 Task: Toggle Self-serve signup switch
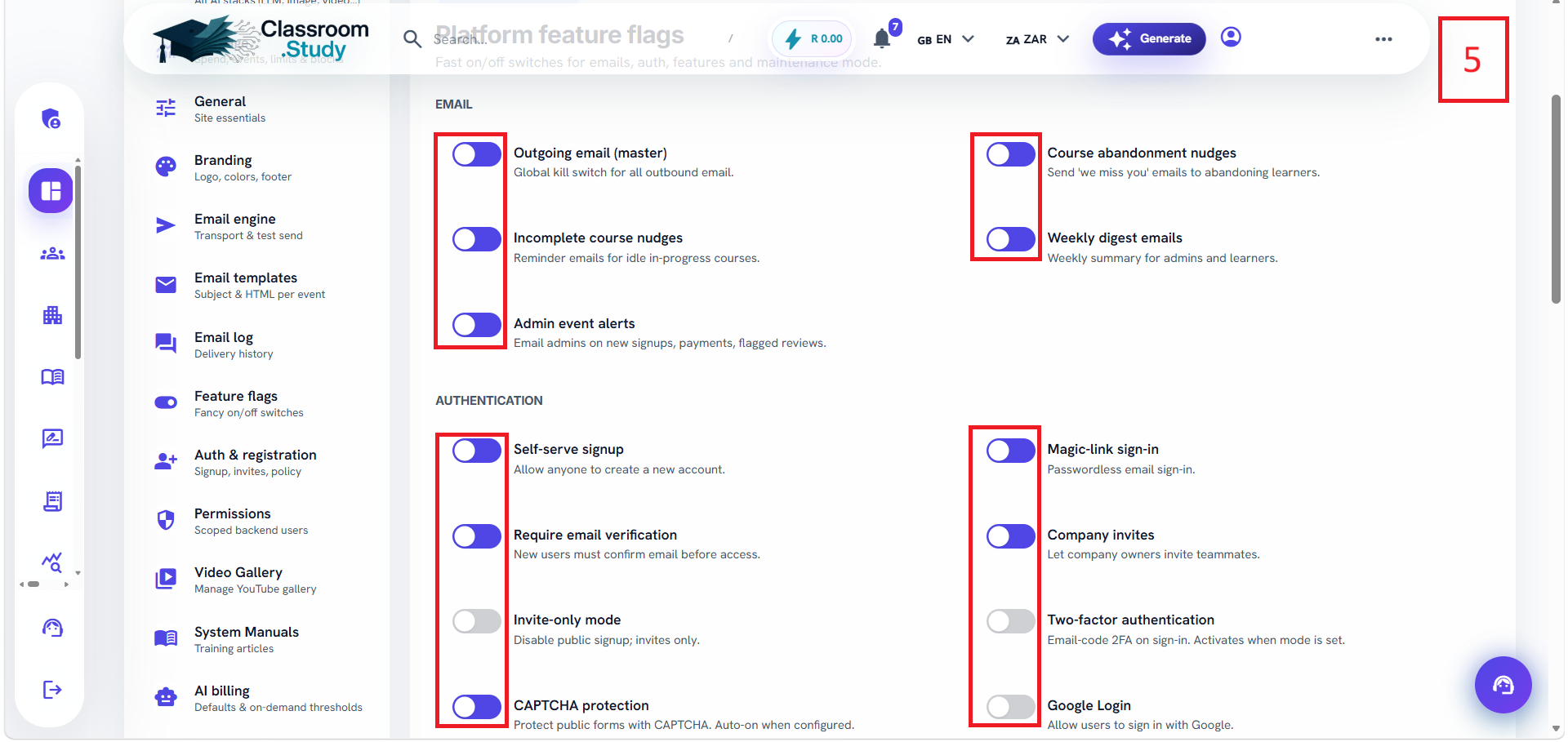[477, 451]
